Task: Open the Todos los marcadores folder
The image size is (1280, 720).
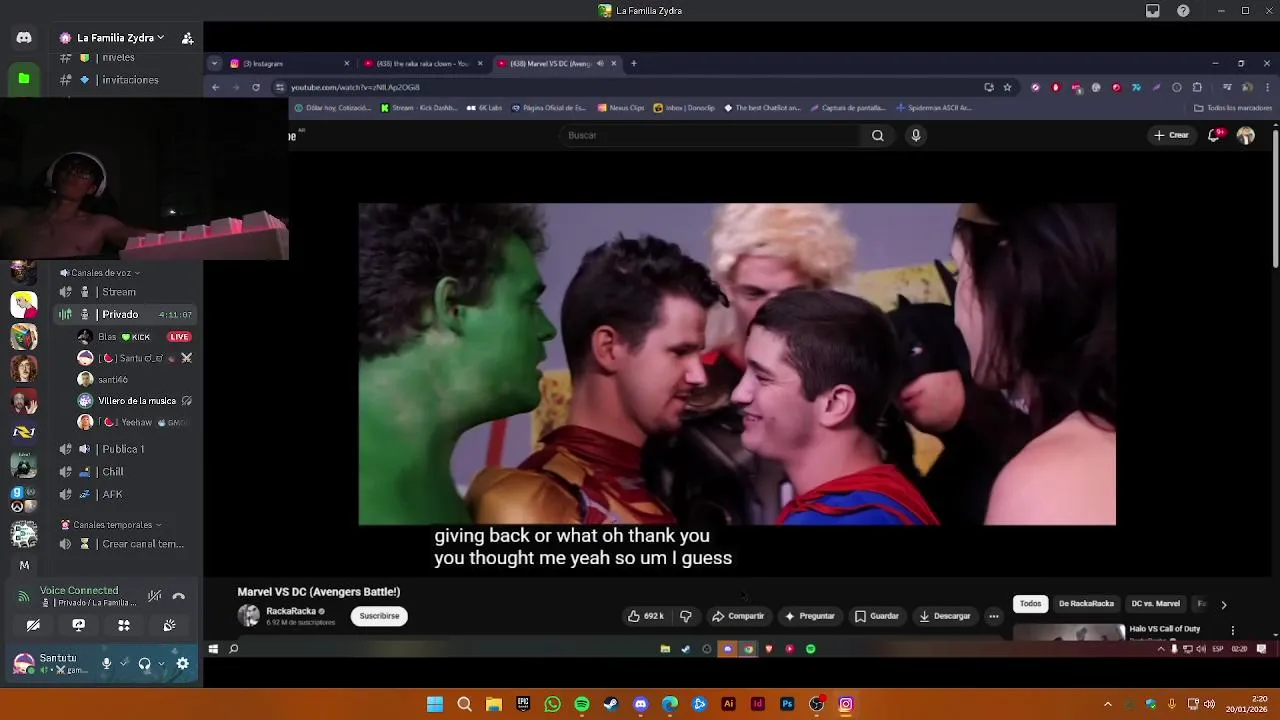Action: click(1233, 108)
